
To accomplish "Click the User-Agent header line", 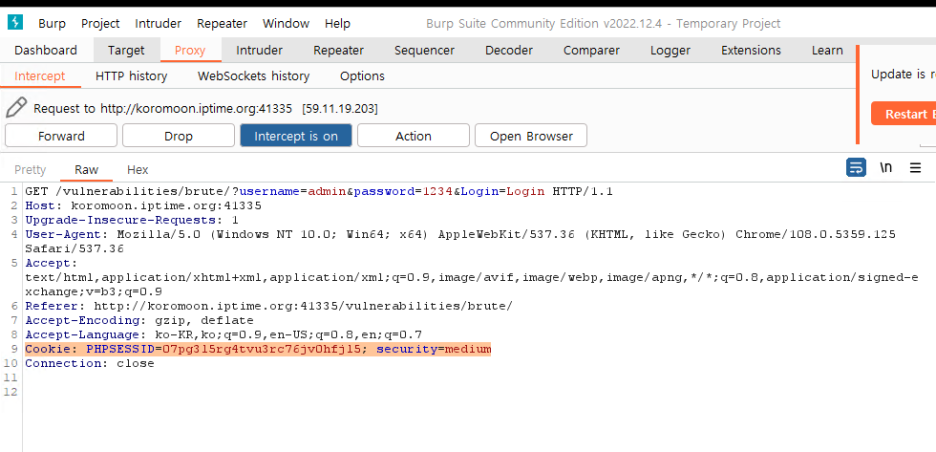I will [460, 241].
